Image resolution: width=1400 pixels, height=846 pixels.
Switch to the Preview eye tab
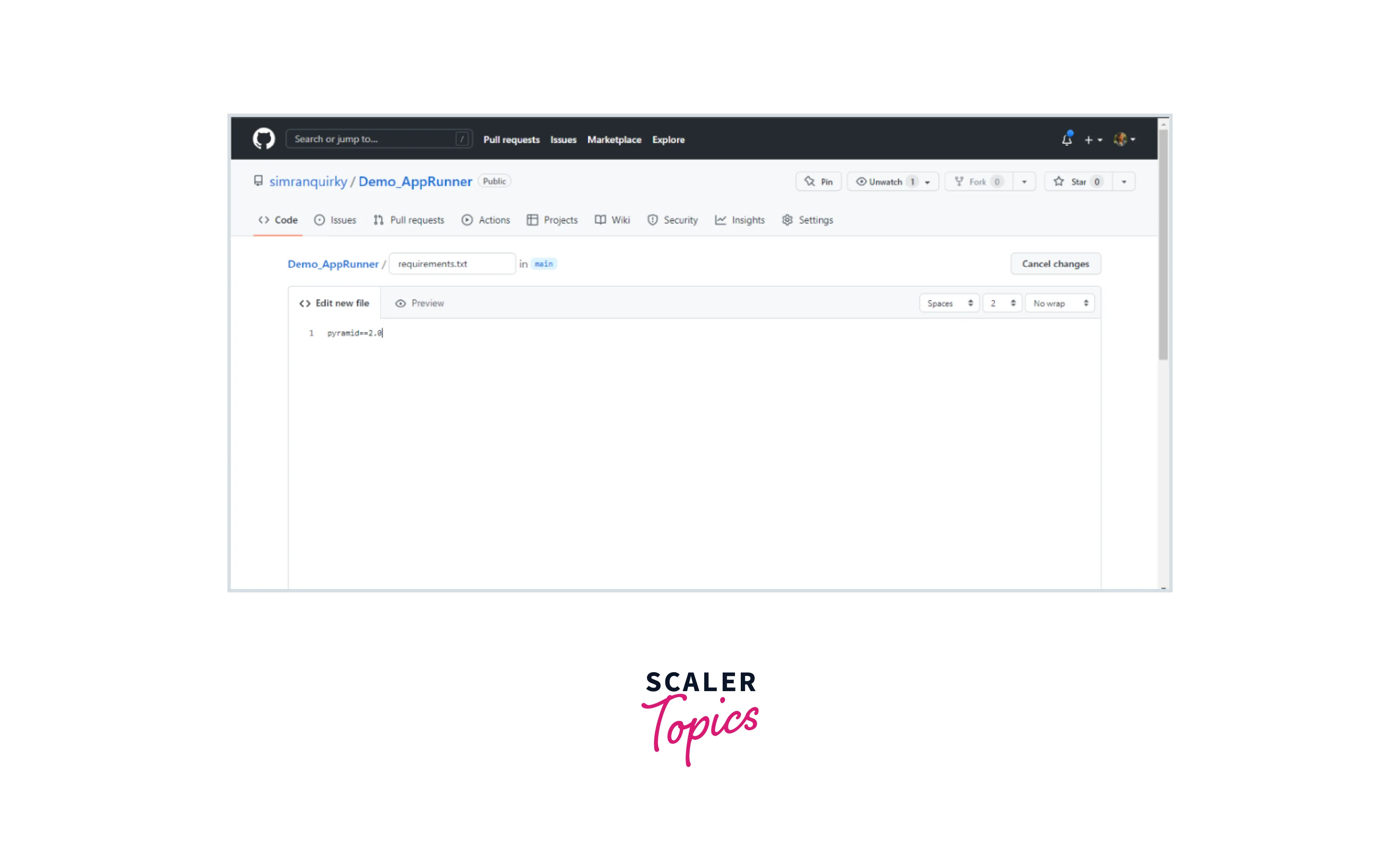420,304
